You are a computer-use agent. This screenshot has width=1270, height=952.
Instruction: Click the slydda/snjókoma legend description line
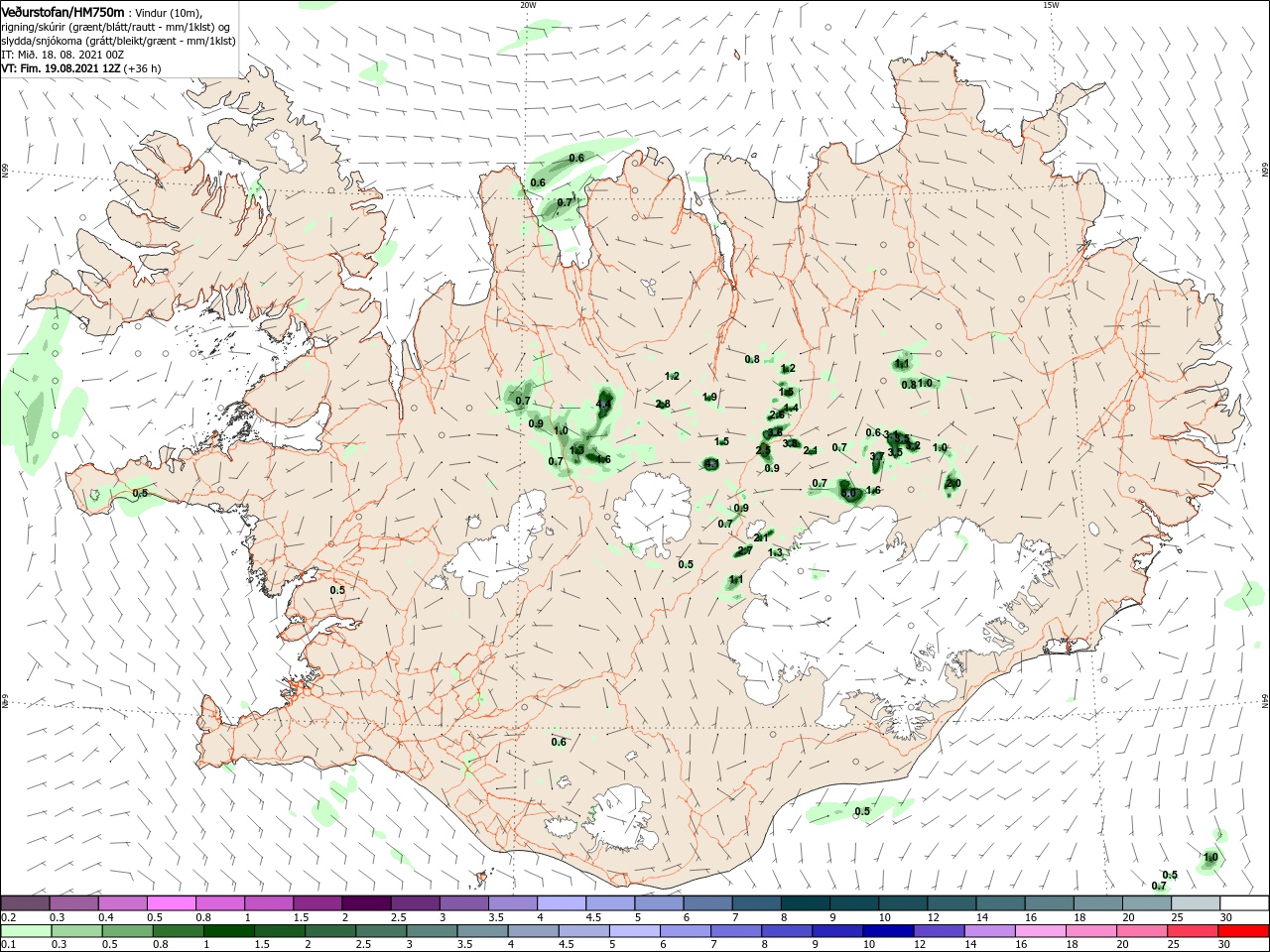click(x=118, y=41)
